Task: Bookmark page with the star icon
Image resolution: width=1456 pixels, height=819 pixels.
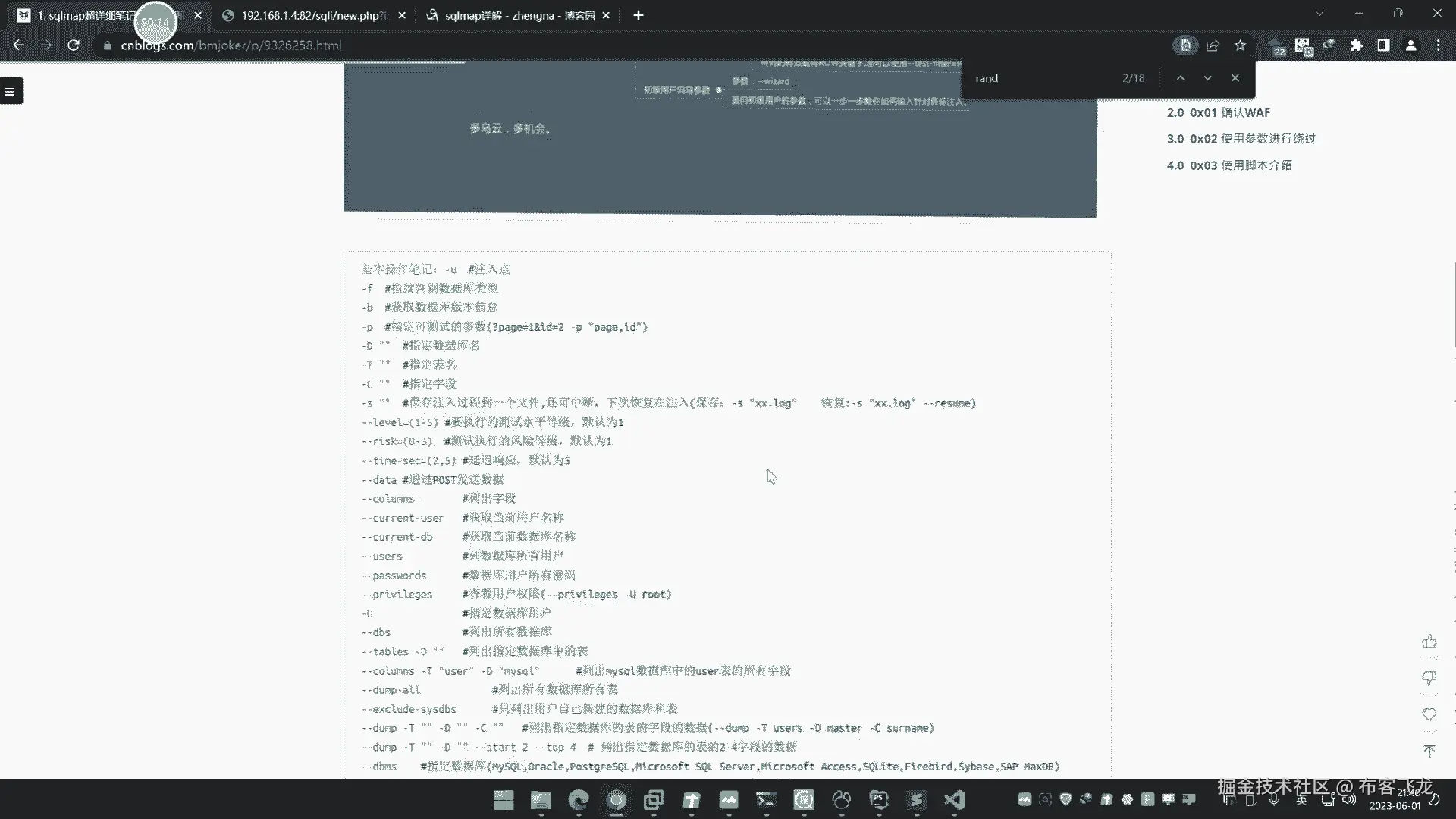Action: [1240, 45]
